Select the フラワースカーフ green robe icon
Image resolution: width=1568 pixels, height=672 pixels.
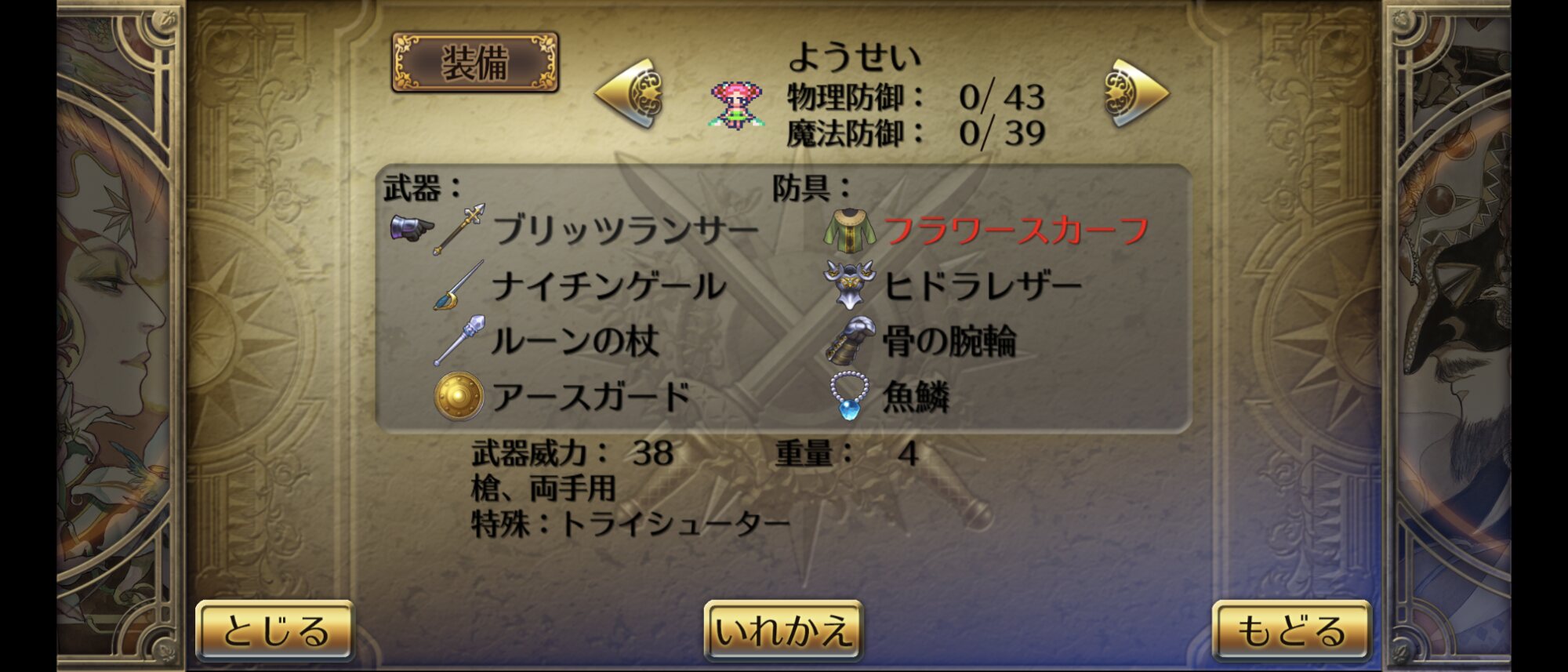(849, 231)
